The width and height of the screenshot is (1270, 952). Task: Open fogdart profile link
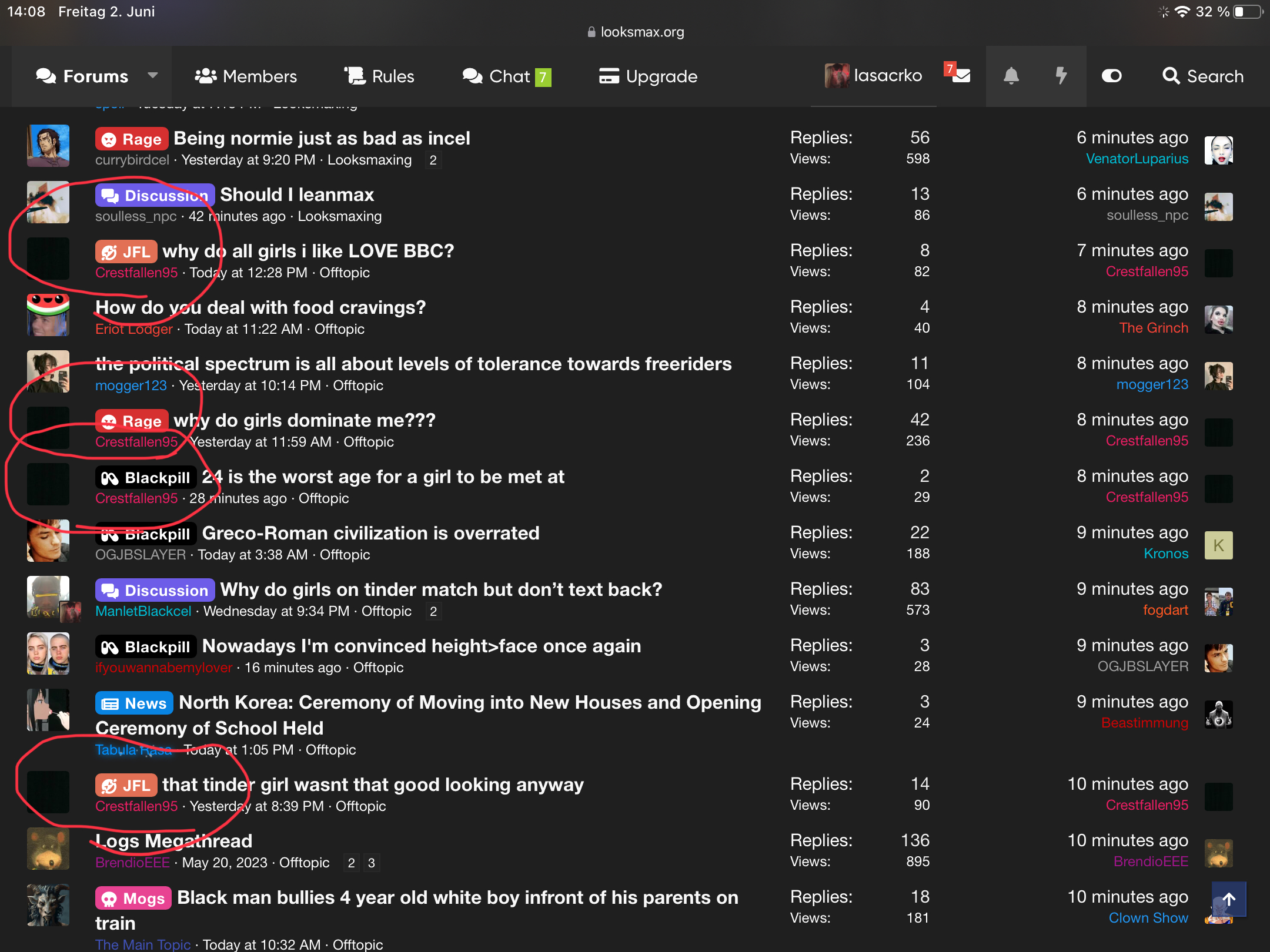(1165, 610)
